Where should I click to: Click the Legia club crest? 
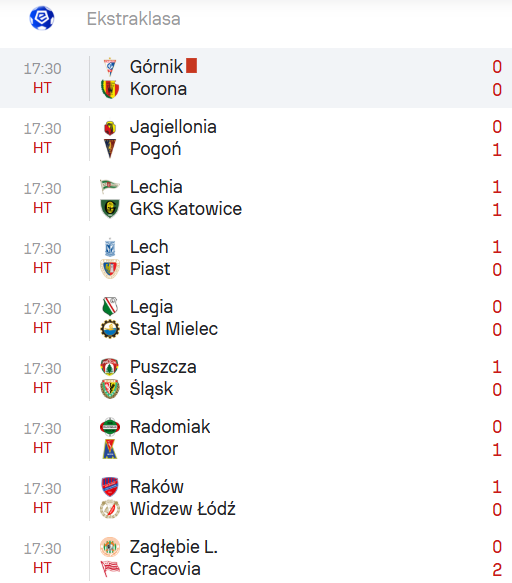click(x=110, y=307)
